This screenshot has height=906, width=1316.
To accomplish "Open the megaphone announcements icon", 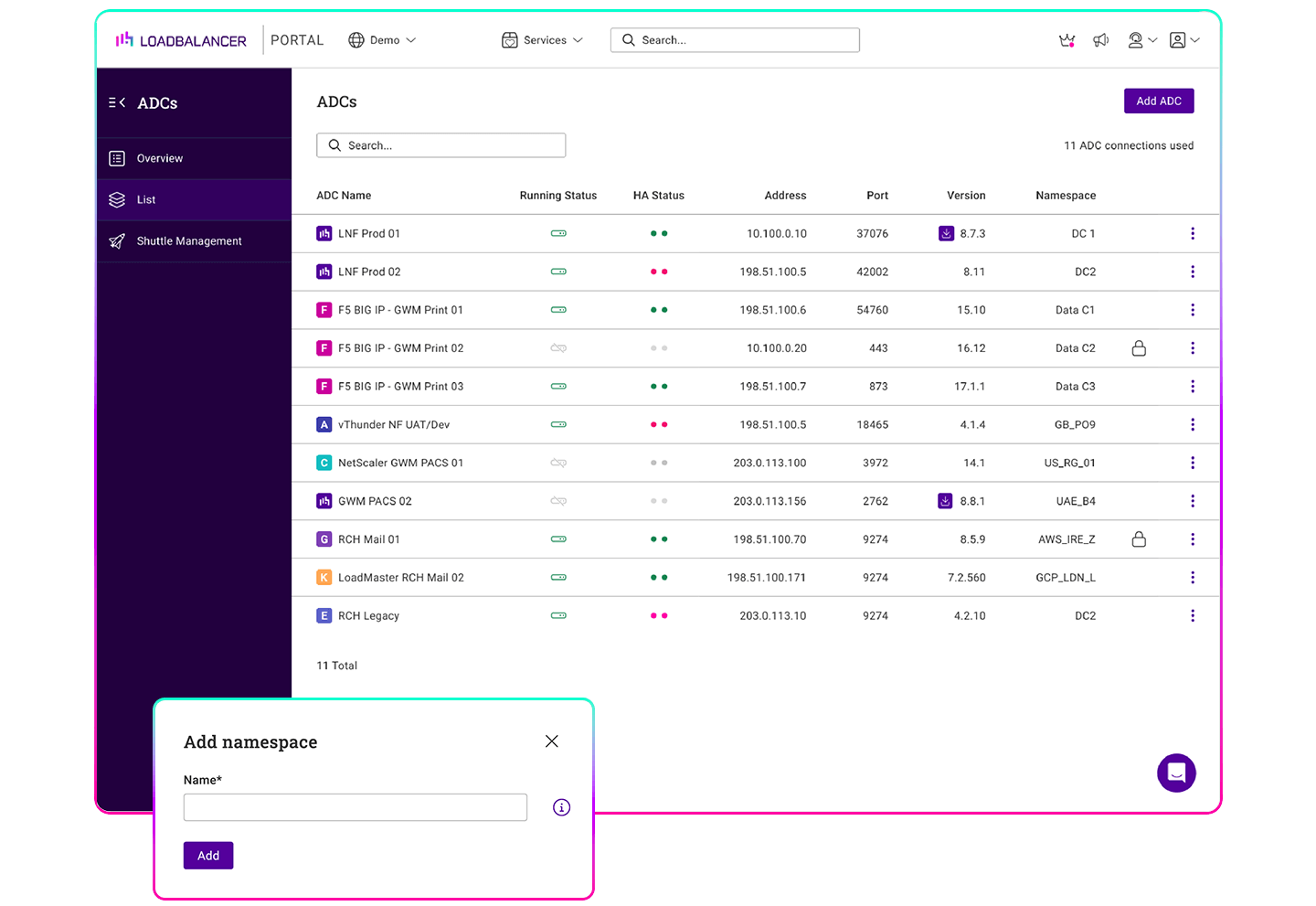I will pos(1101,40).
